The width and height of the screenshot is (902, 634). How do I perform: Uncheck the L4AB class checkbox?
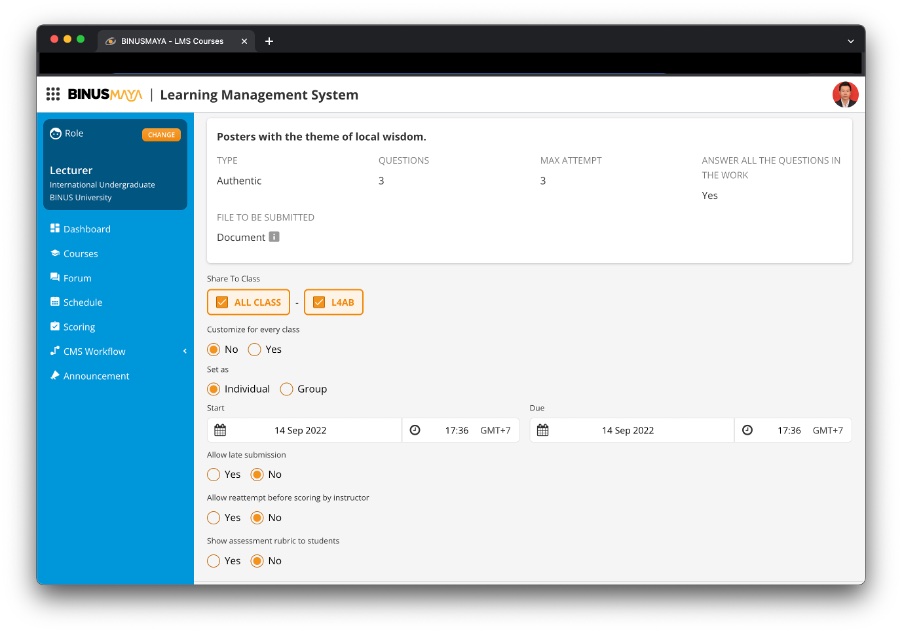(319, 301)
